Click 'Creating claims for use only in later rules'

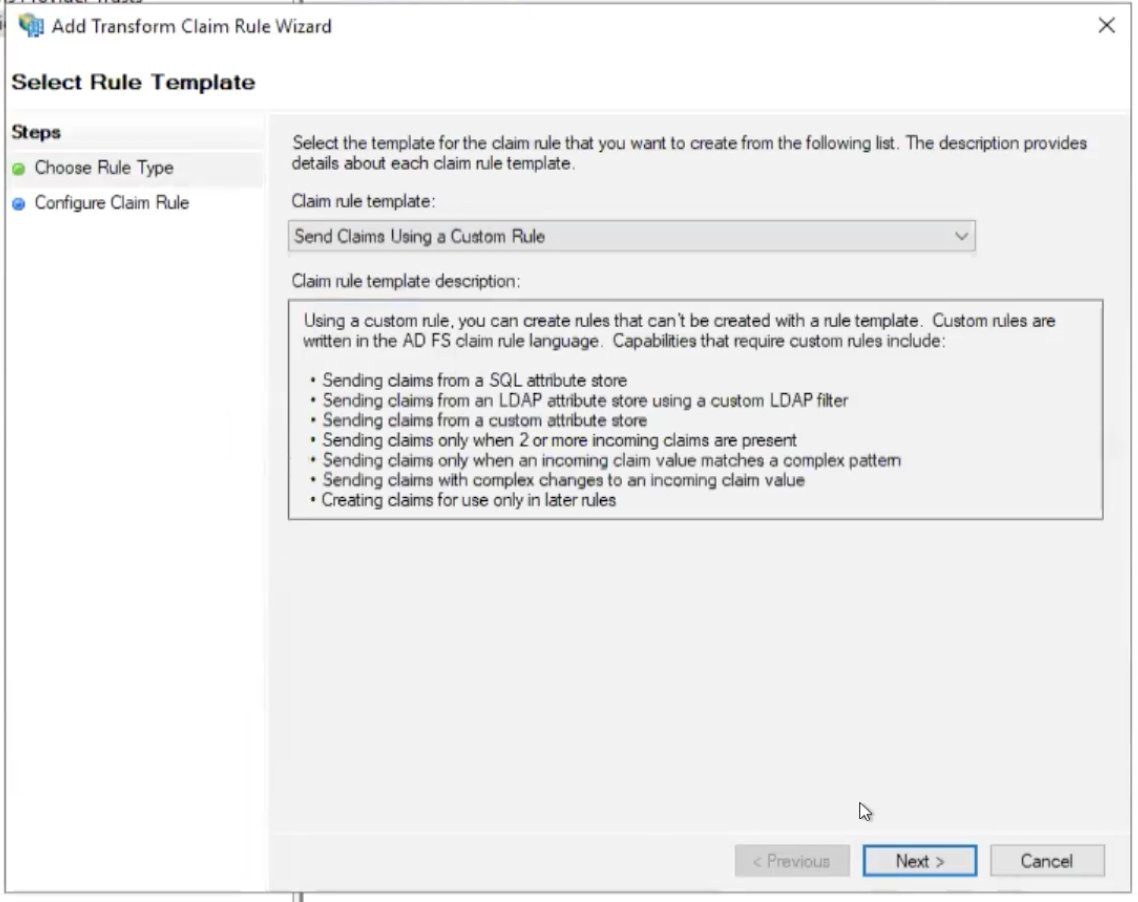469,500
